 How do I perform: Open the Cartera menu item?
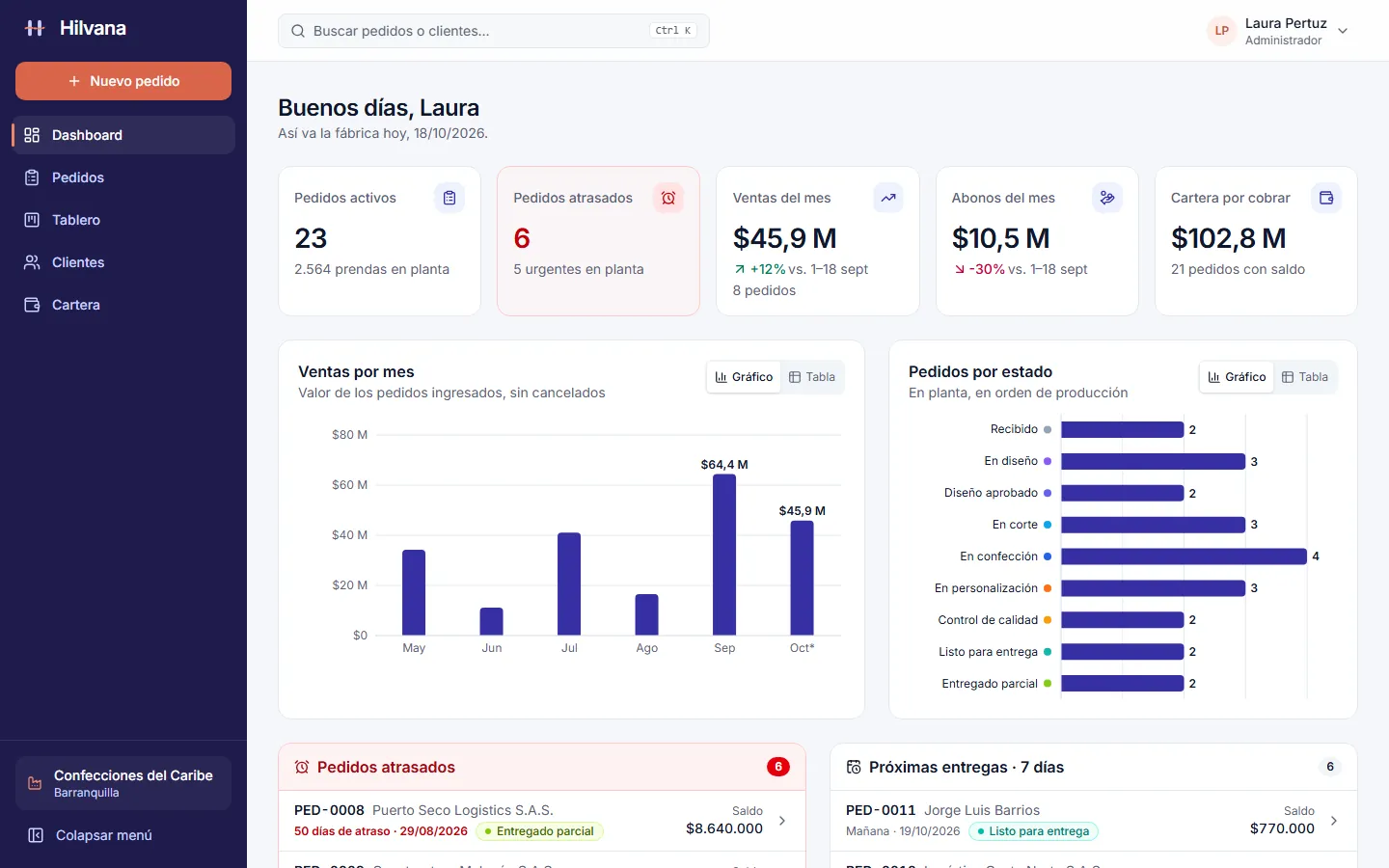123,305
